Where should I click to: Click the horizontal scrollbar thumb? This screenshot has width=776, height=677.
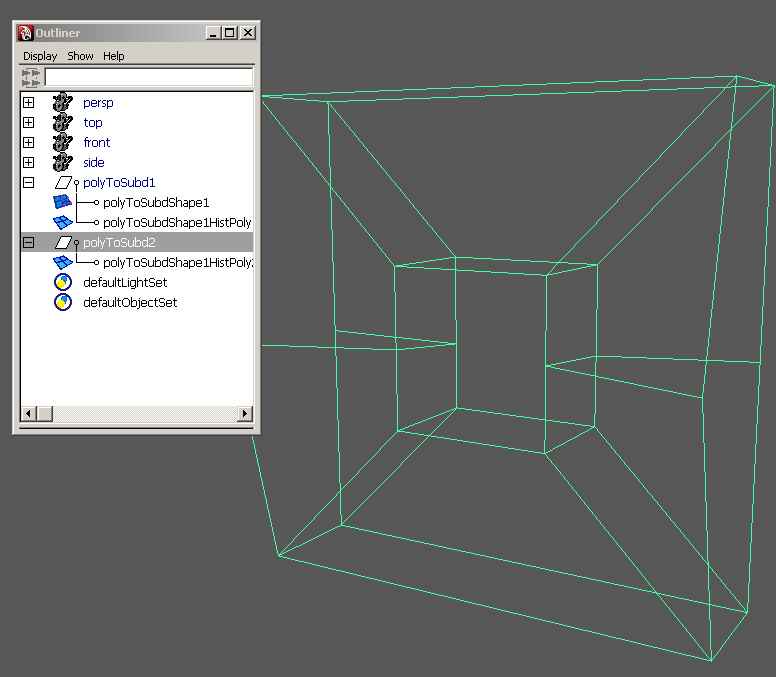click(45, 413)
